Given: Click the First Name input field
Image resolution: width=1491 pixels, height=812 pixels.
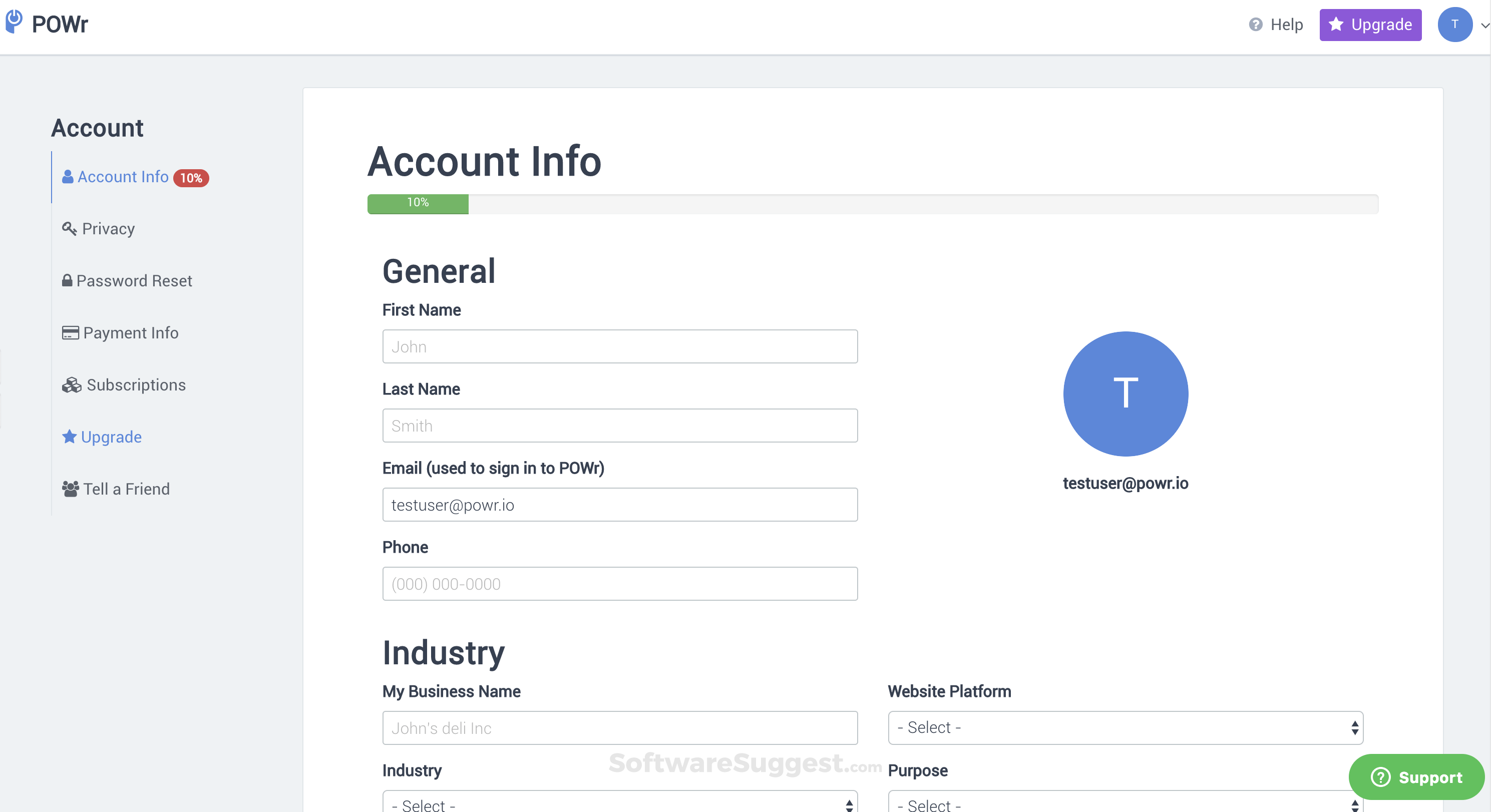Looking at the screenshot, I should point(619,346).
